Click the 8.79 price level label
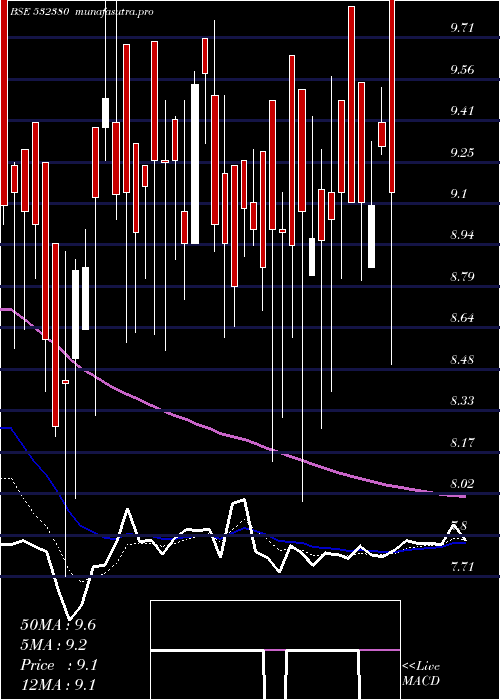This screenshot has width=500, height=700. (462, 277)
